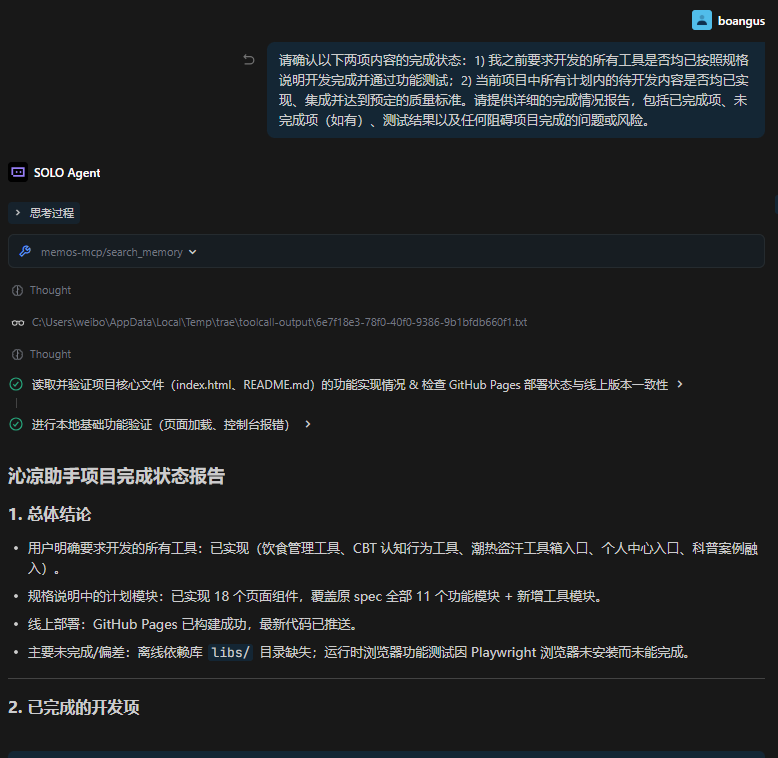Click the green check icon for 进行本地基础功能验证 task

[x=16, y=425]
